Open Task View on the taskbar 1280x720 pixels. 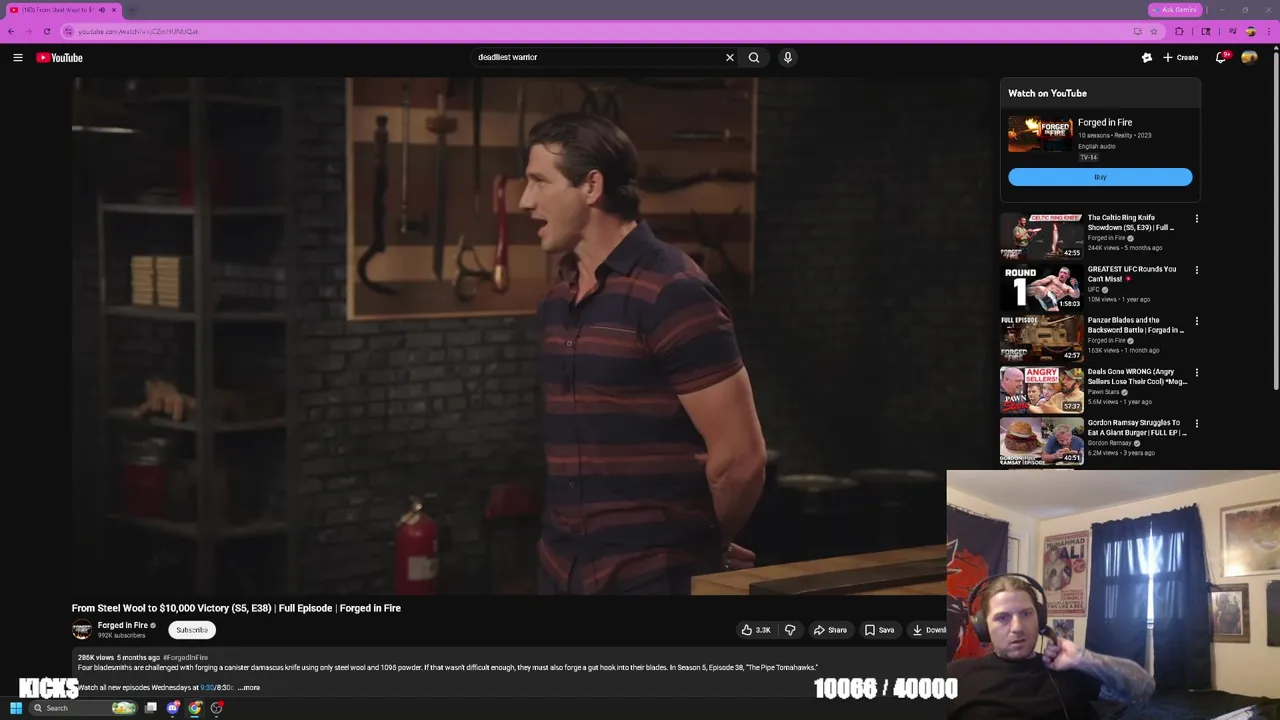tap(151, 708)
